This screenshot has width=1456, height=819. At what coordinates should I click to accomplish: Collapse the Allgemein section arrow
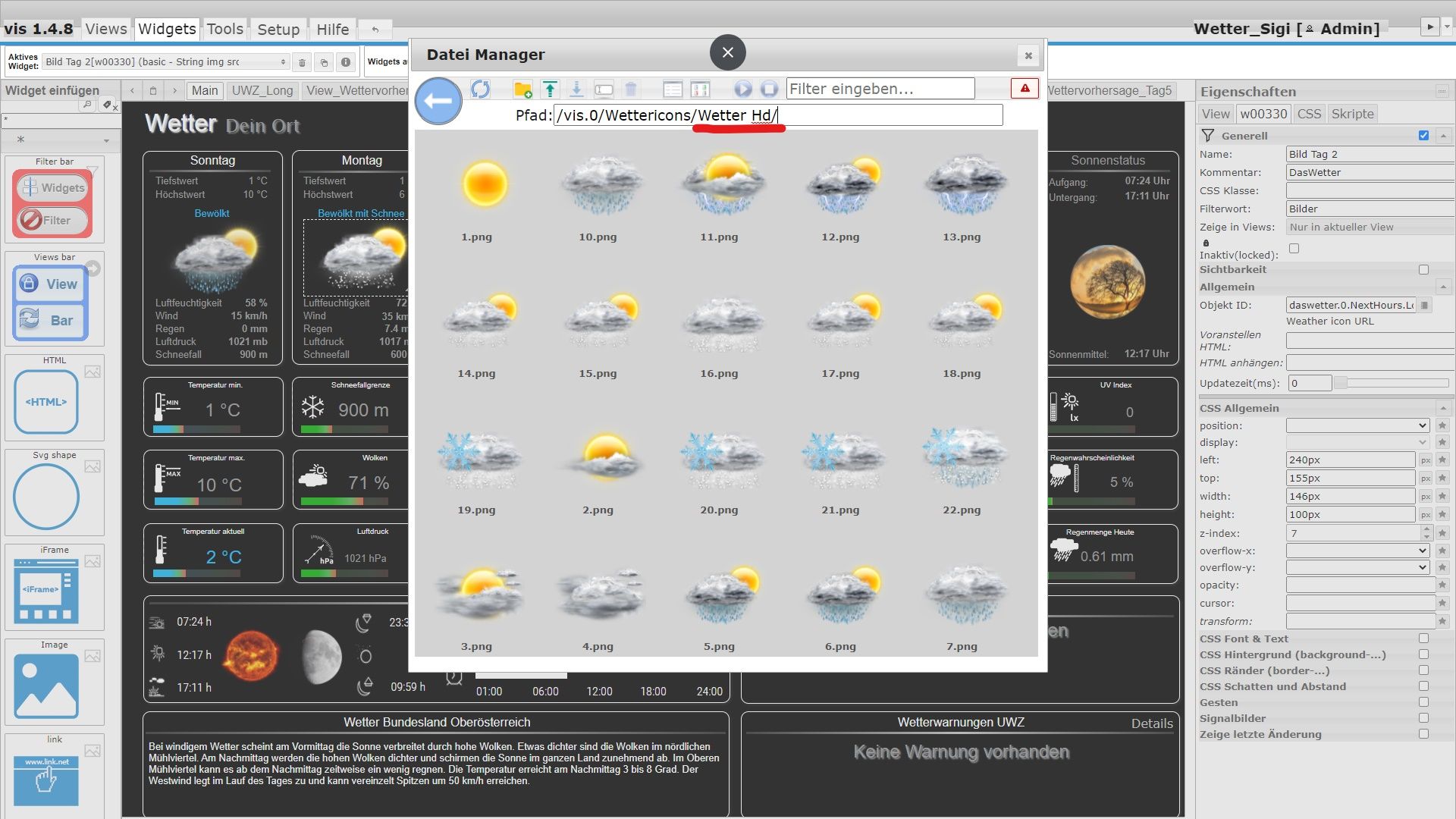click(x=1443, y=287)
